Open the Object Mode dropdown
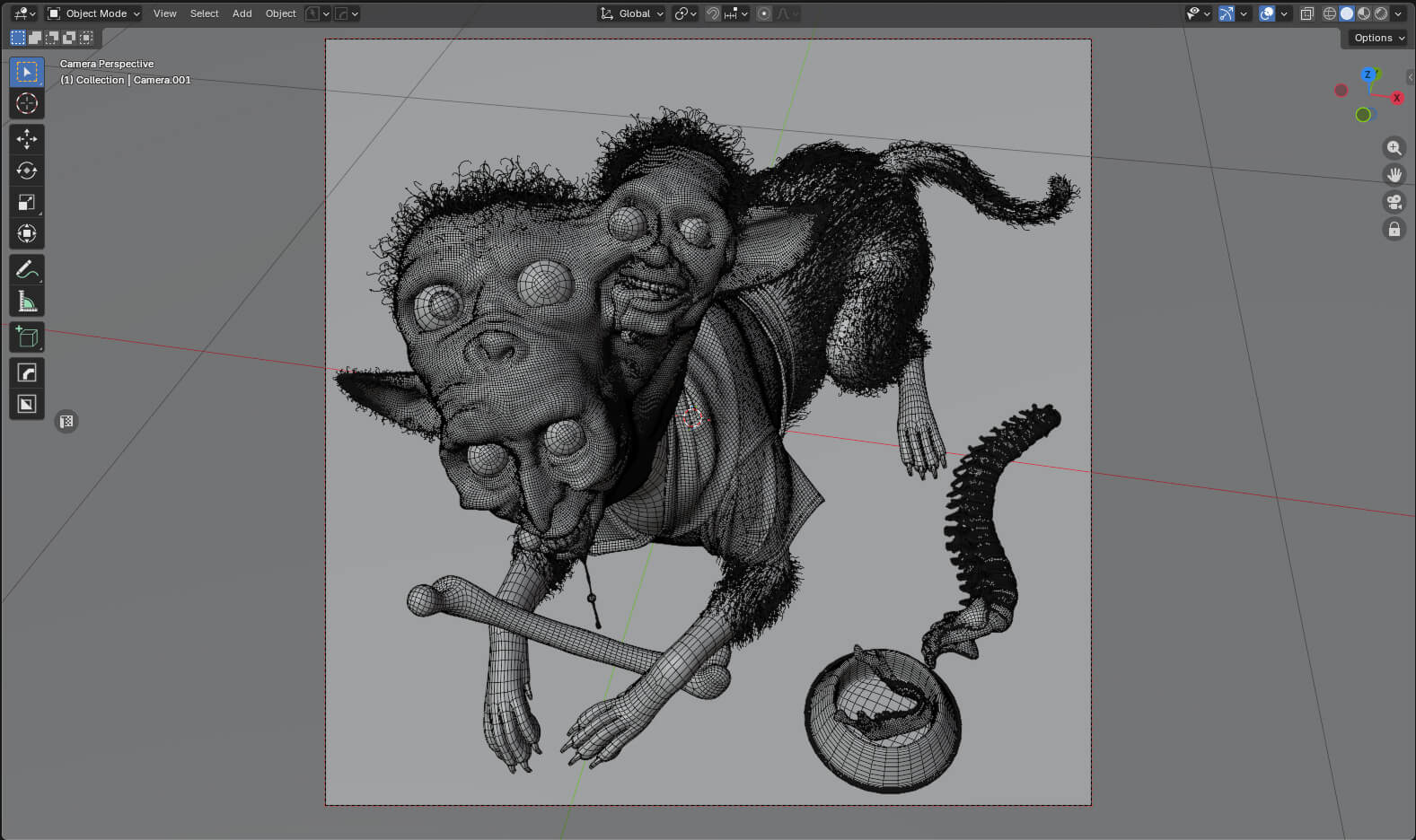Screen dimensions: 1416x840 93,13
